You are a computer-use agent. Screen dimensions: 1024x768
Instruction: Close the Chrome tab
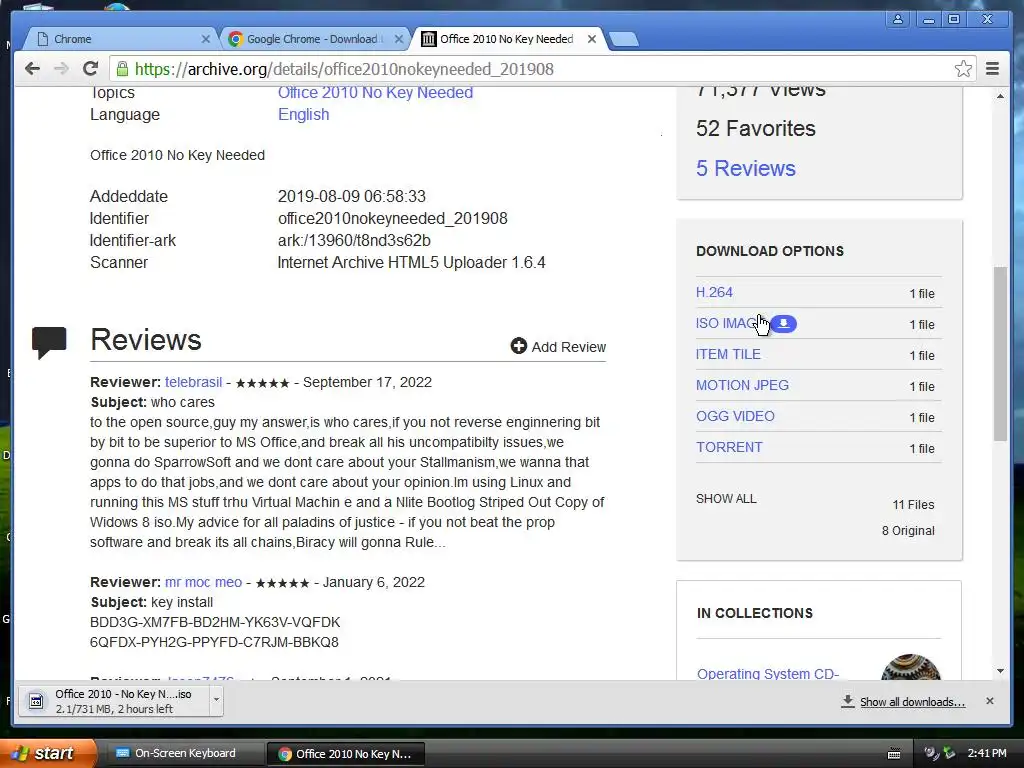[206, 39]
